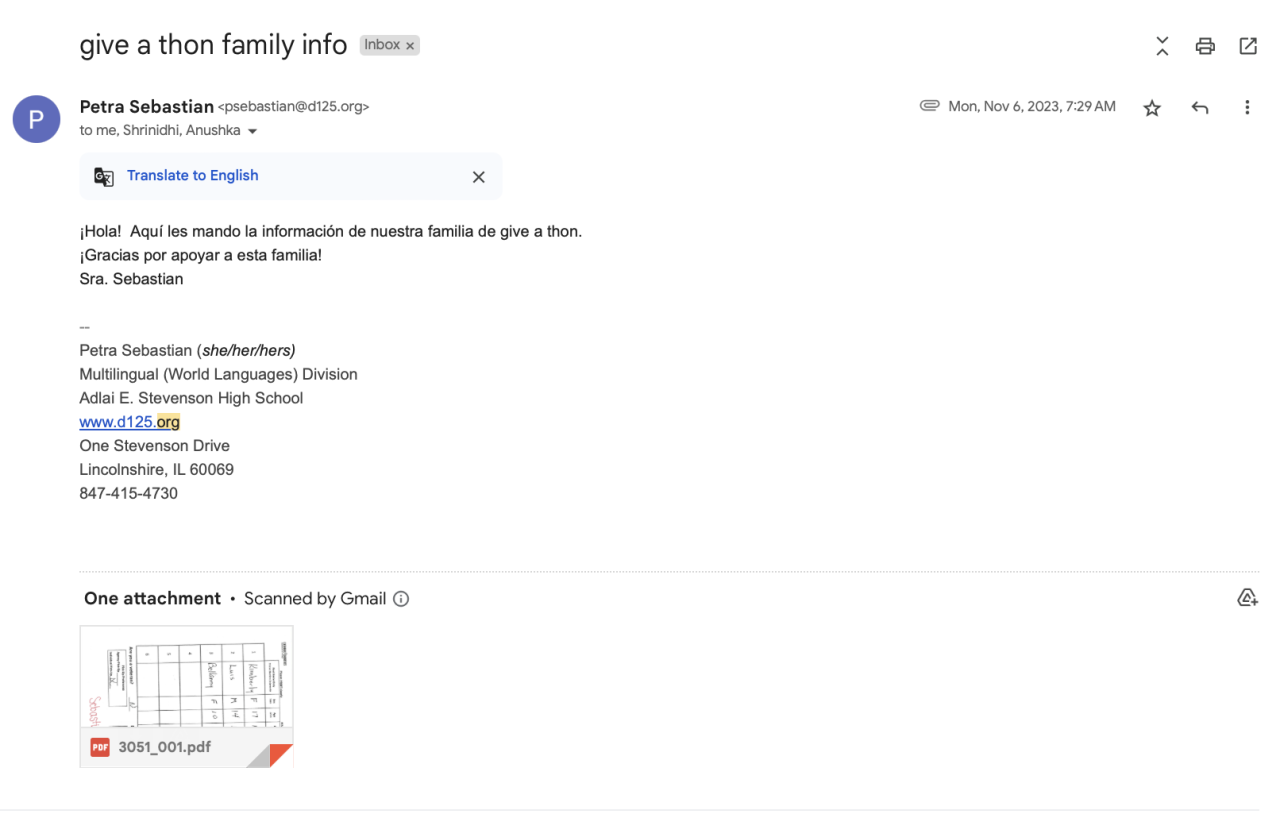The image size is (1280, 818).
Task: Click the expand/collapse all messages icon
Action: [x=1162, y=46]
